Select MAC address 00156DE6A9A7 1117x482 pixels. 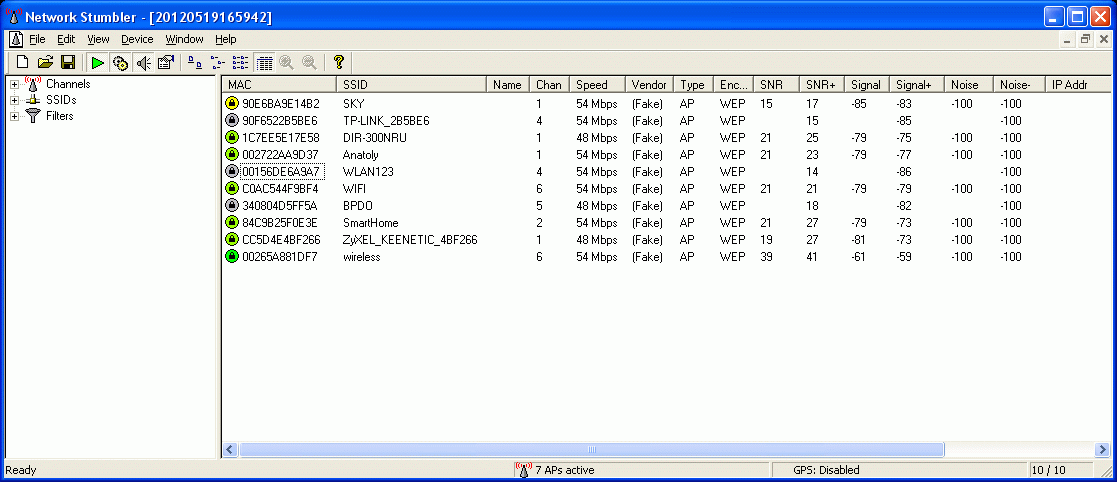pos(282,172)
